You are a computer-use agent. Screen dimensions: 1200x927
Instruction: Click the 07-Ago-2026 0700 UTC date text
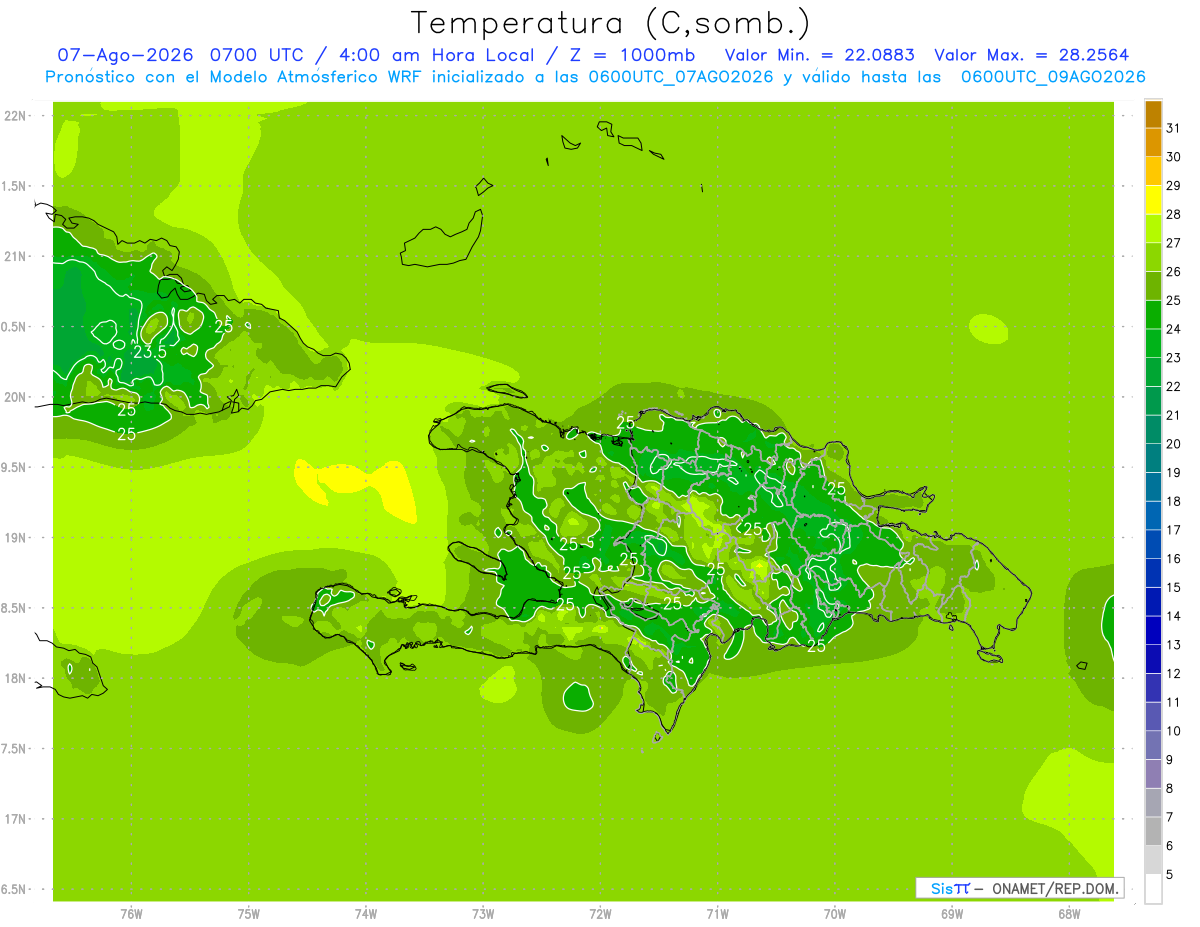click(x=182, y=55)
